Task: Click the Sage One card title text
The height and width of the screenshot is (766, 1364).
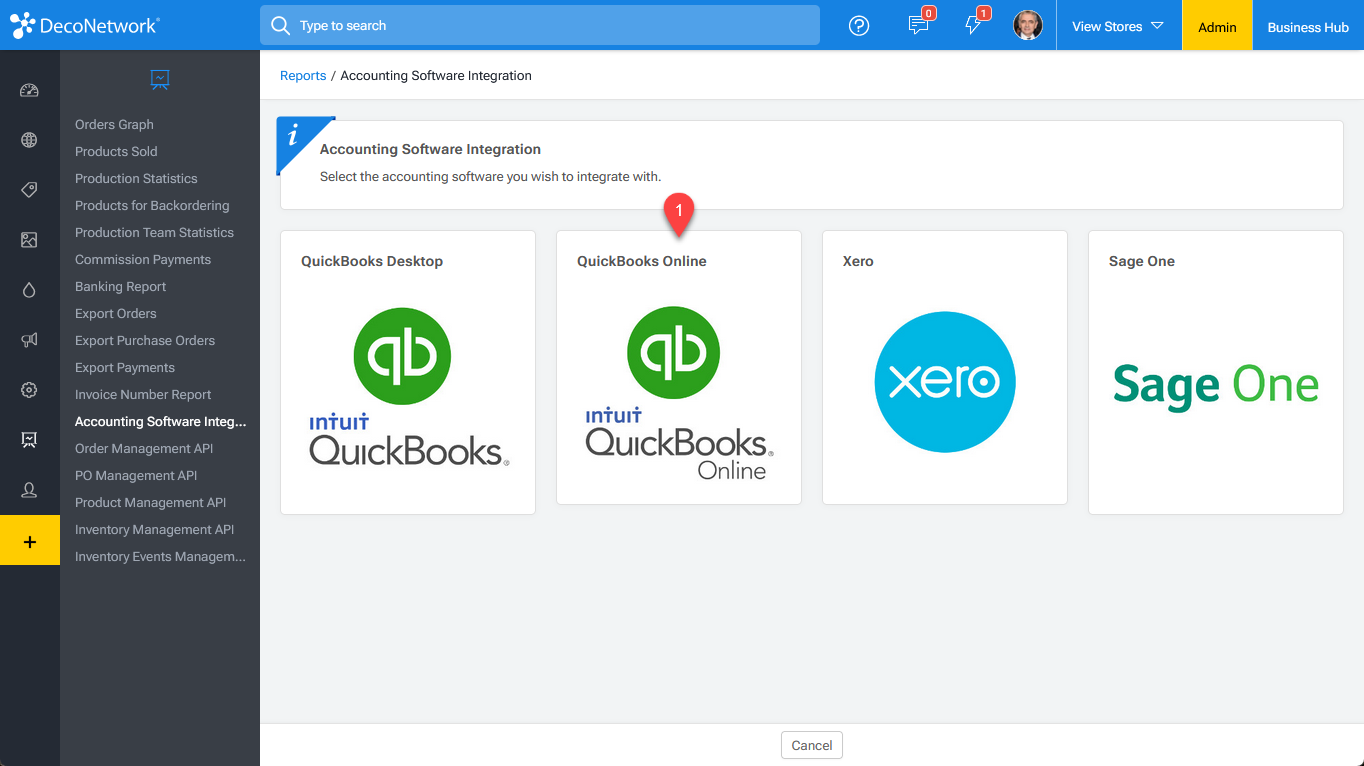Action: (x=1142, y=261)
